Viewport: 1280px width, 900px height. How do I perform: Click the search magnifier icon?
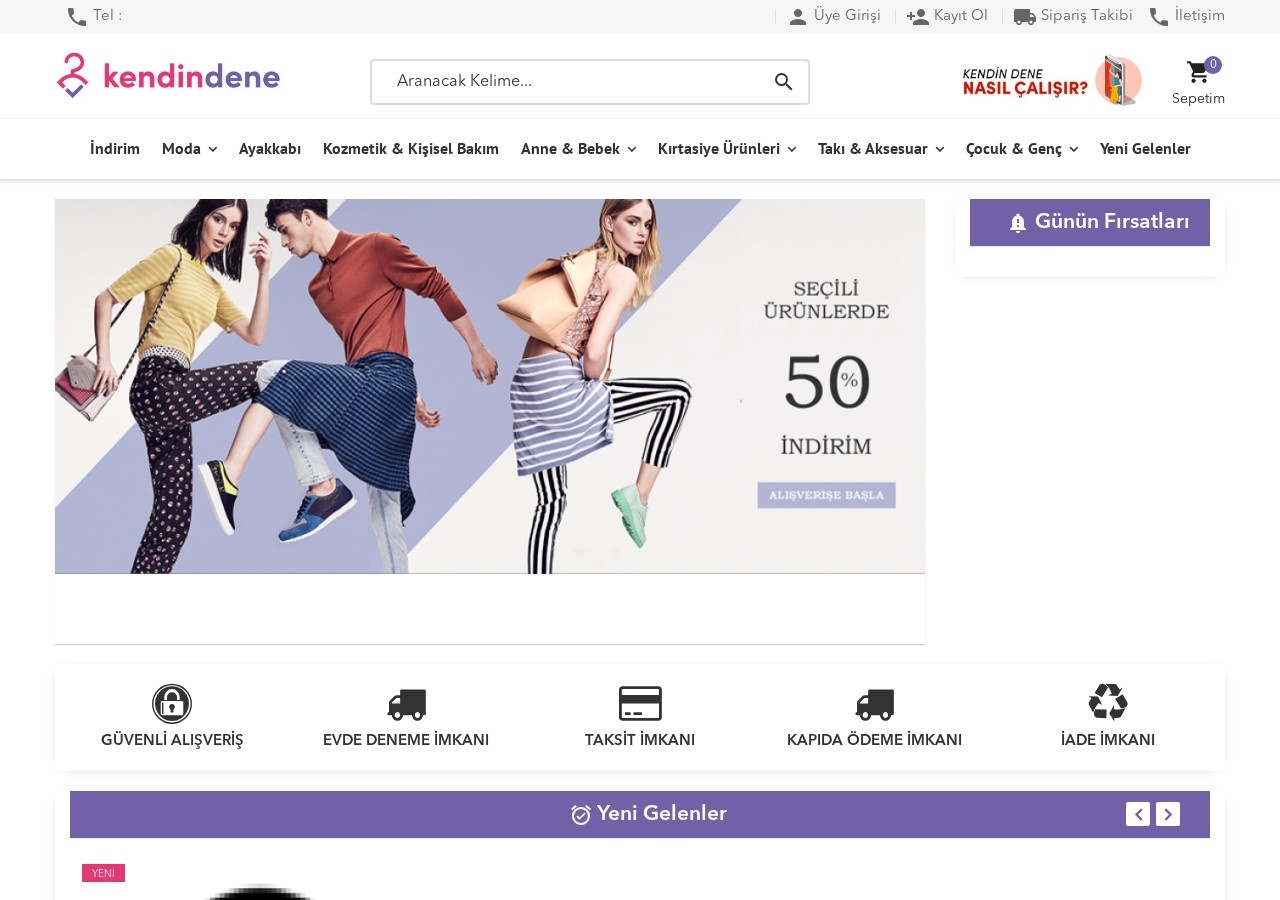tap(784, 82)
